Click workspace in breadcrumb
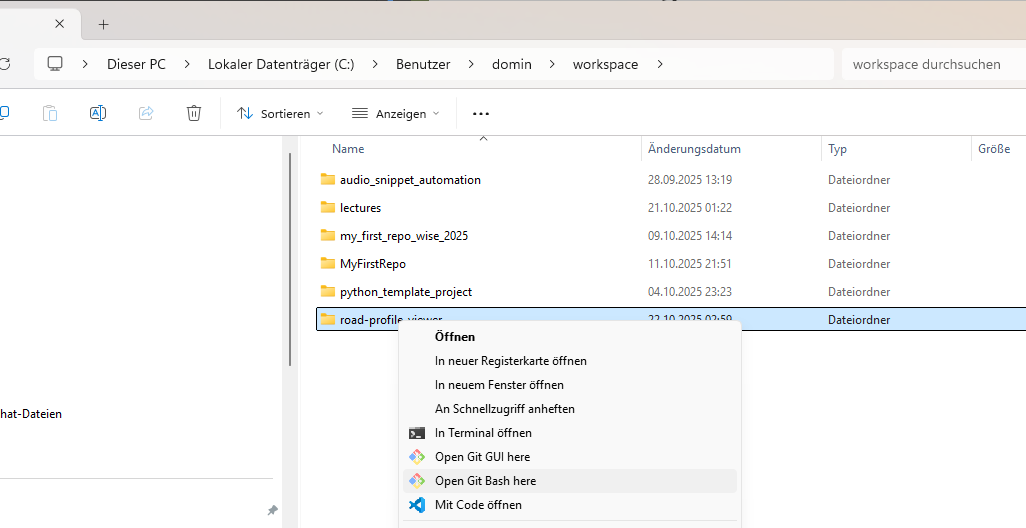The height and width of the screenshot is (528, 1026). [605, 64]
